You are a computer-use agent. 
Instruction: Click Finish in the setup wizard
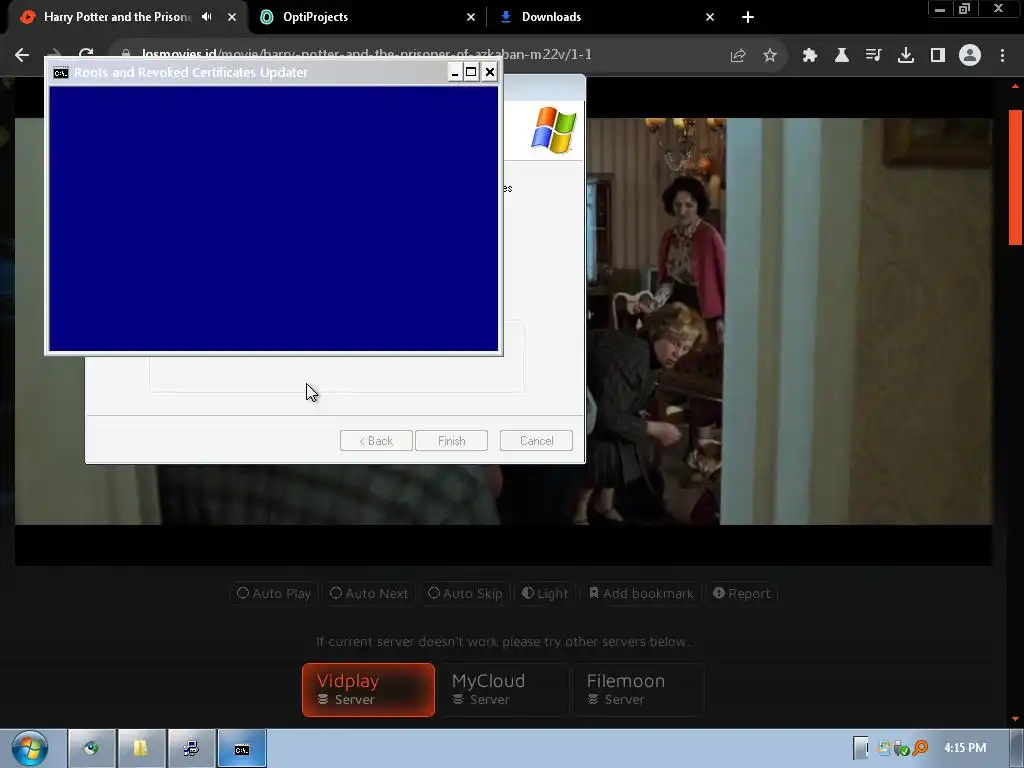(x=451, y=441)
